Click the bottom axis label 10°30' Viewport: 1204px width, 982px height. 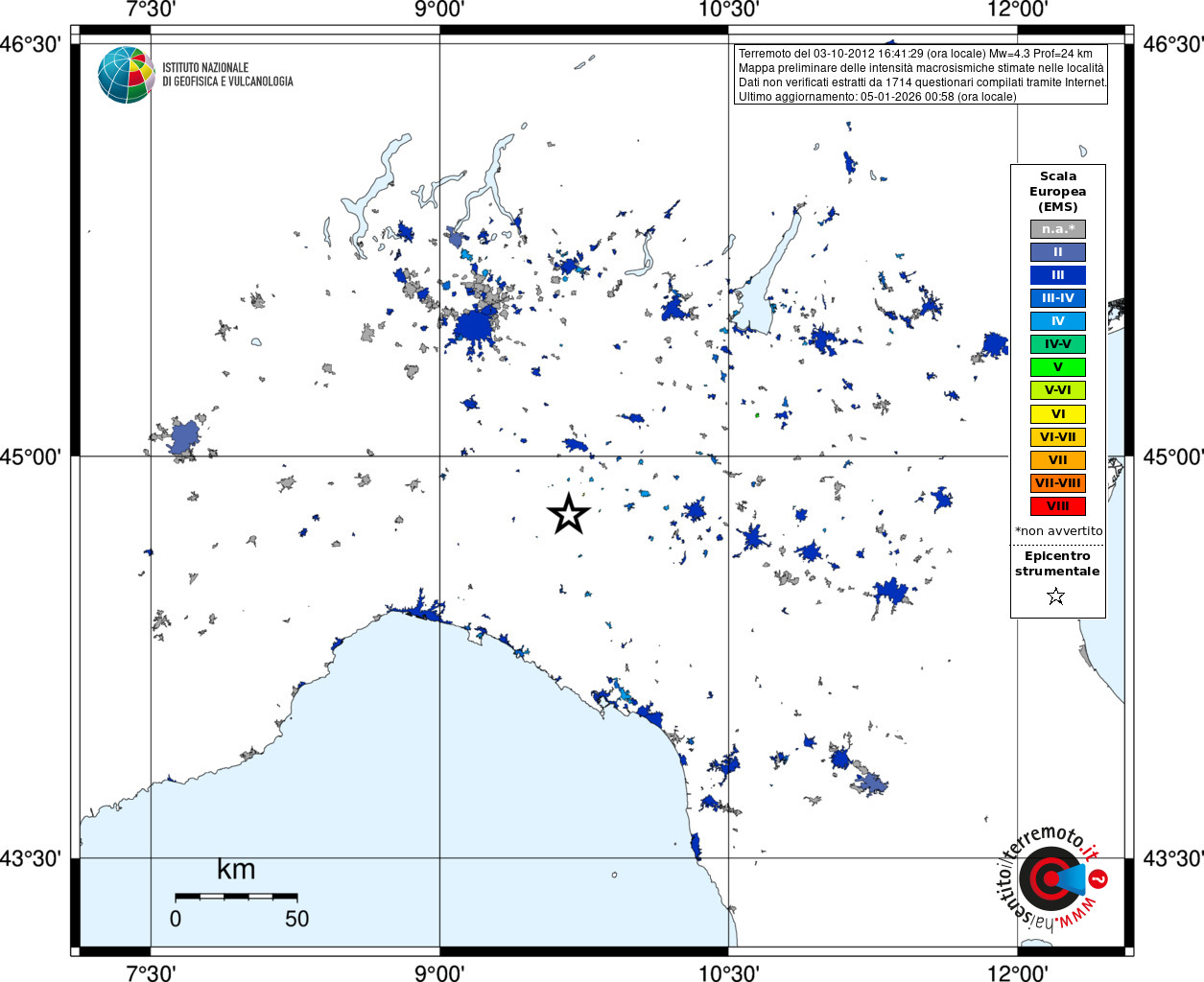tap(729, 972)
